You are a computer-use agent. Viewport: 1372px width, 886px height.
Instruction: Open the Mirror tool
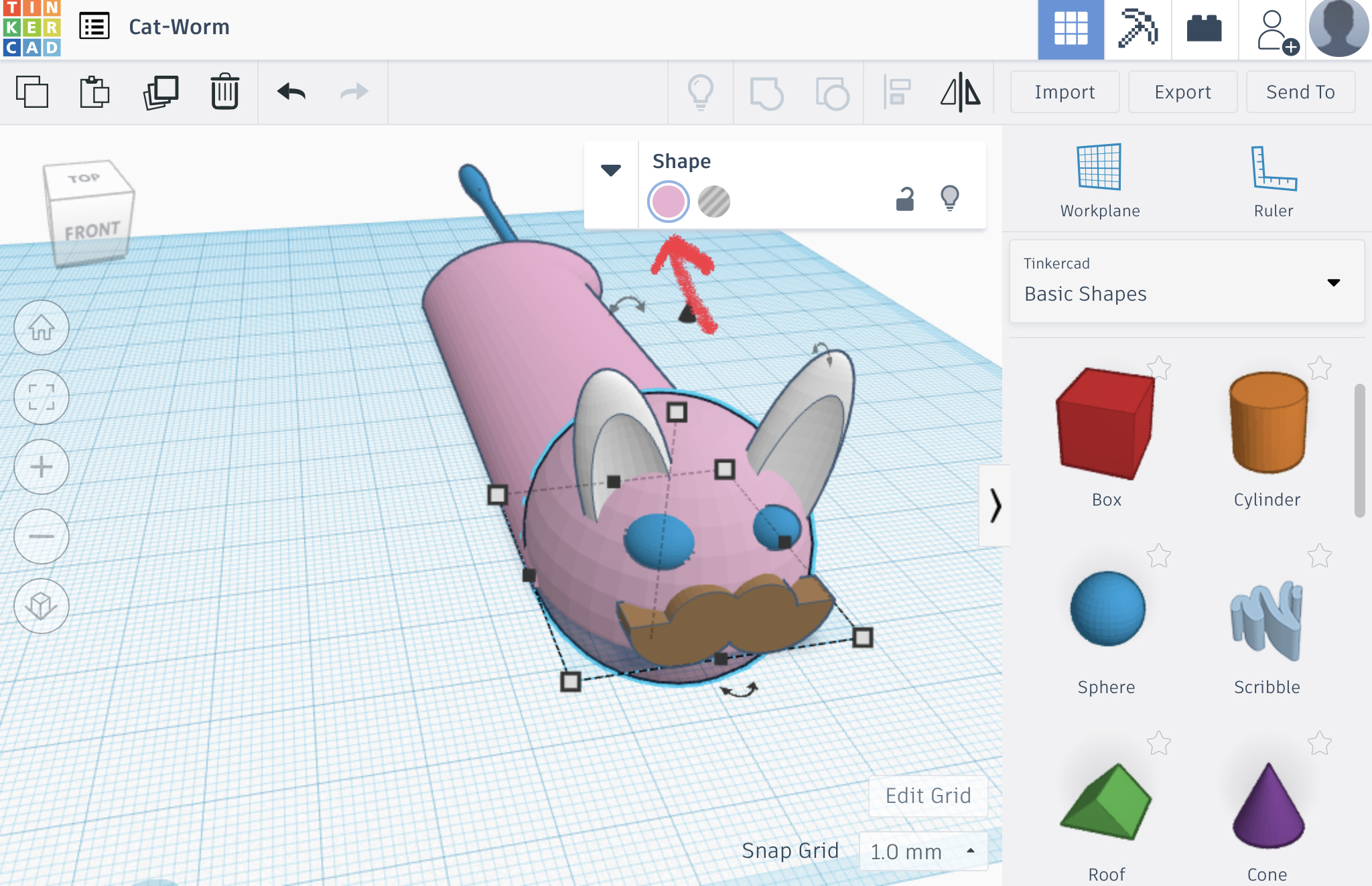(x=960, y=92)
